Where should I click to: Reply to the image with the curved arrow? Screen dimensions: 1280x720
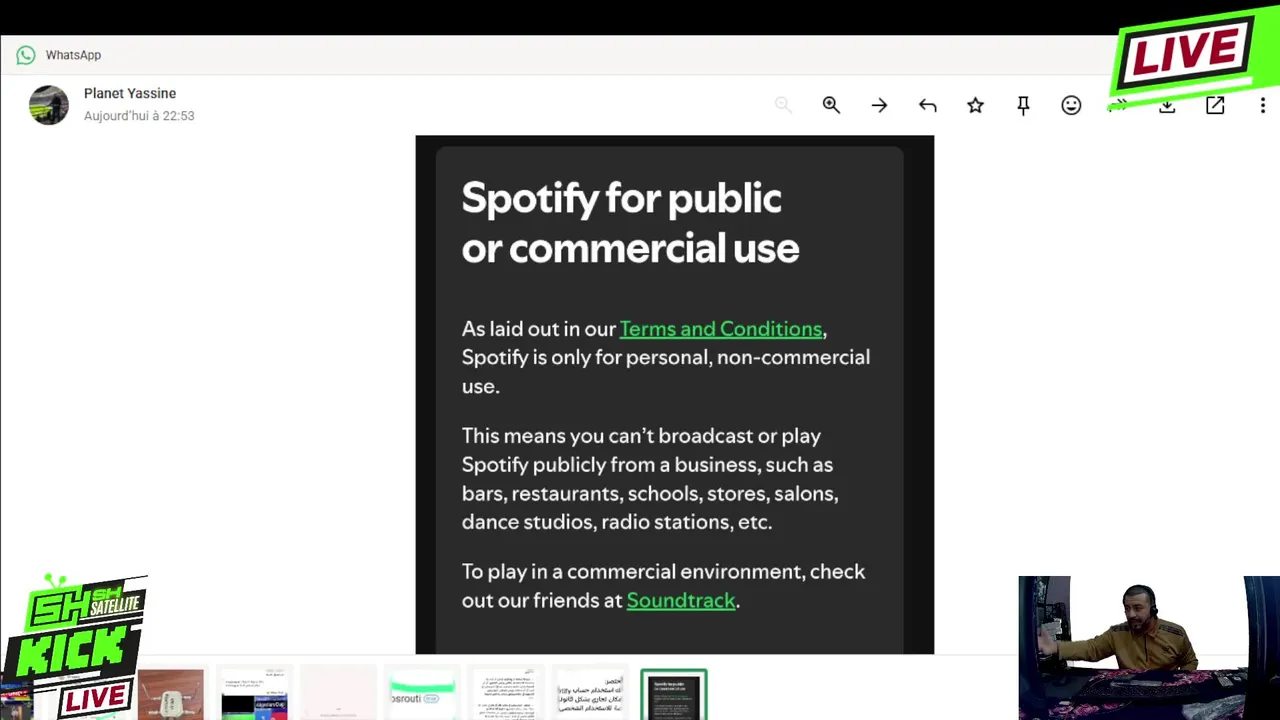[927, 105]
